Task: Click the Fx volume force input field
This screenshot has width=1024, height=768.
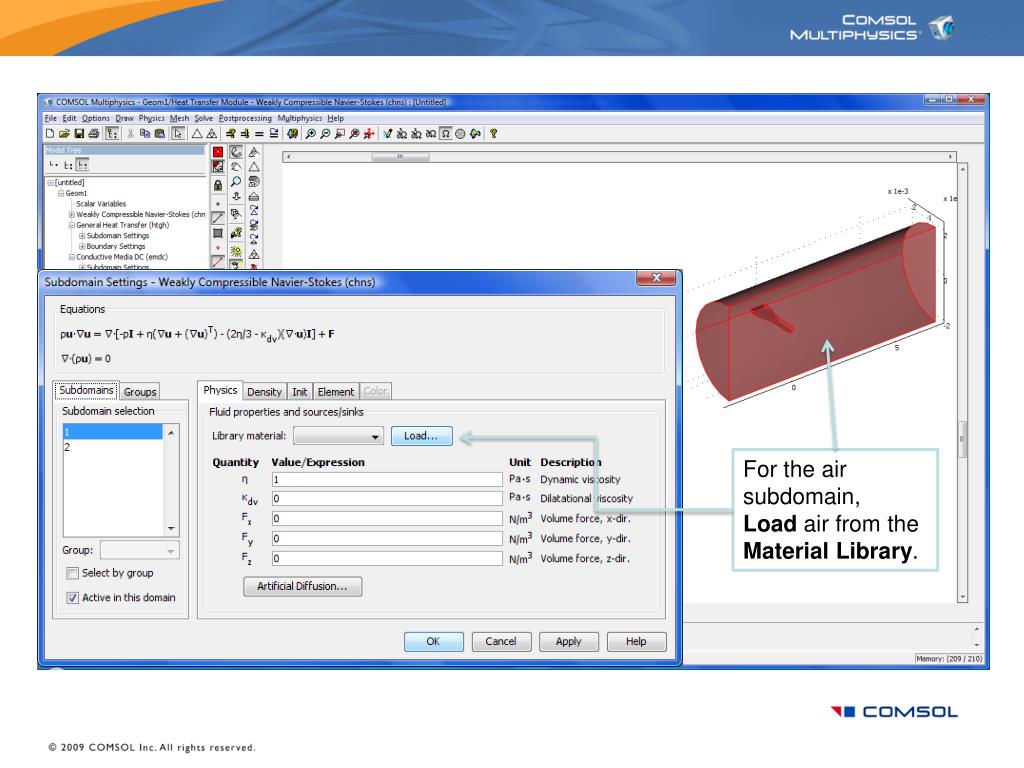Action: pyautogui.click(x=387, y=519)
